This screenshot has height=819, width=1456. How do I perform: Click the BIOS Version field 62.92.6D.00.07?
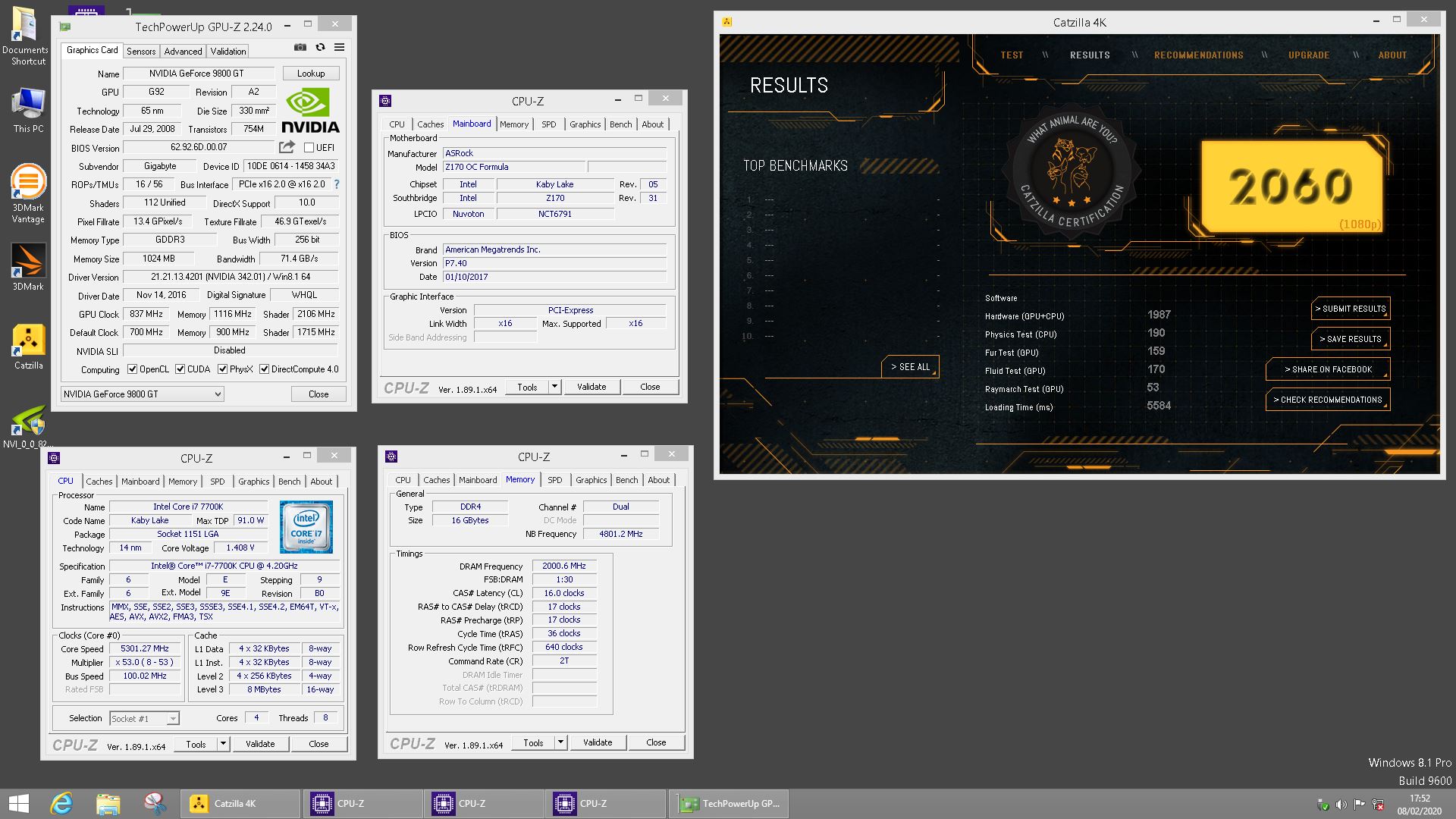coord(199,147)
